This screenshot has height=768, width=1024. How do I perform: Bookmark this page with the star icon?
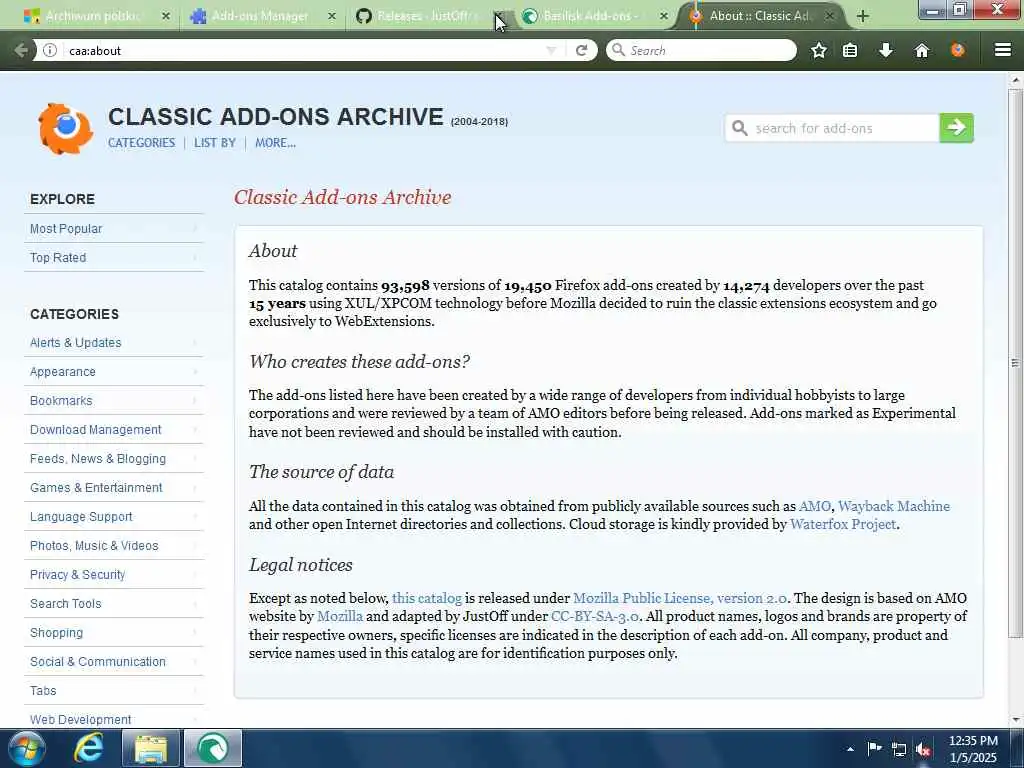pyautogui.click(x=818, y=50)
